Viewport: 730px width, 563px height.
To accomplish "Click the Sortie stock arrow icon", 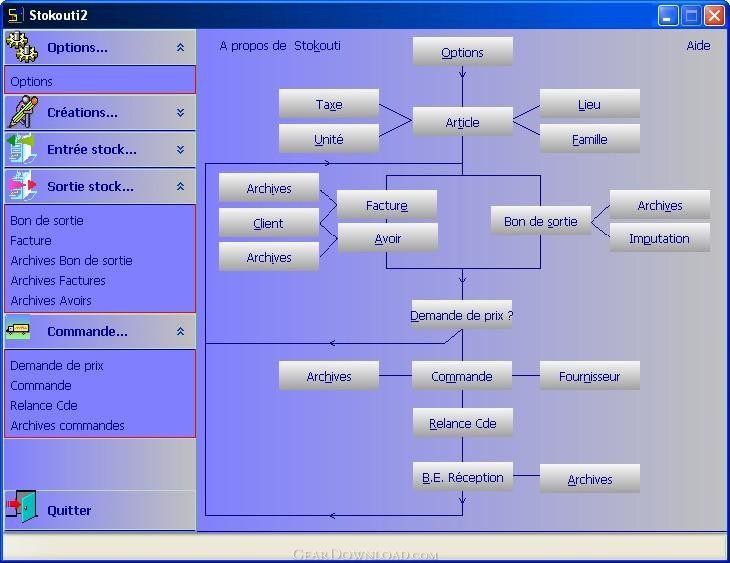I will point(21,186).
